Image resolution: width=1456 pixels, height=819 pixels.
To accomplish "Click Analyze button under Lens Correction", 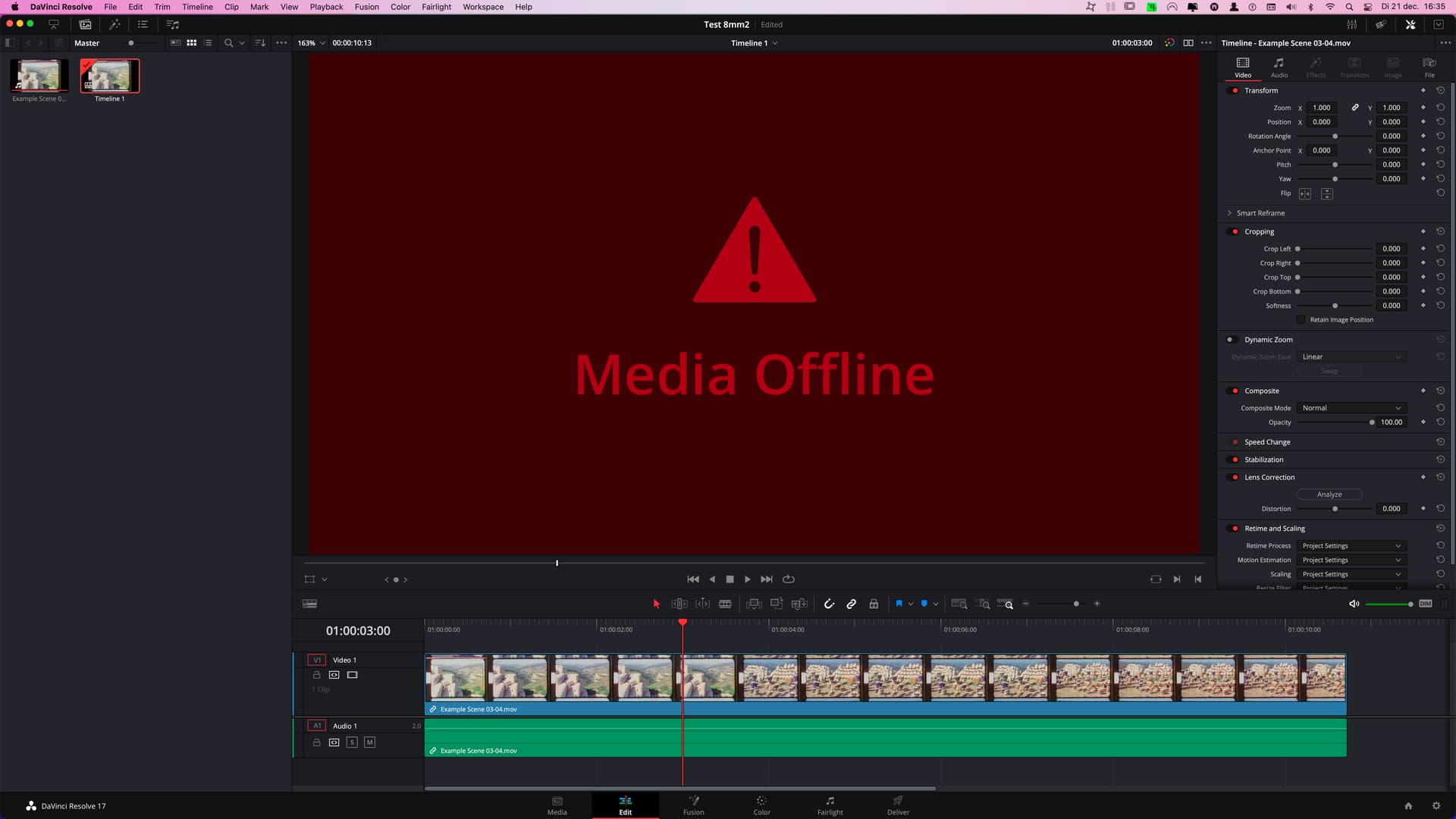I will coord(1329,494).
